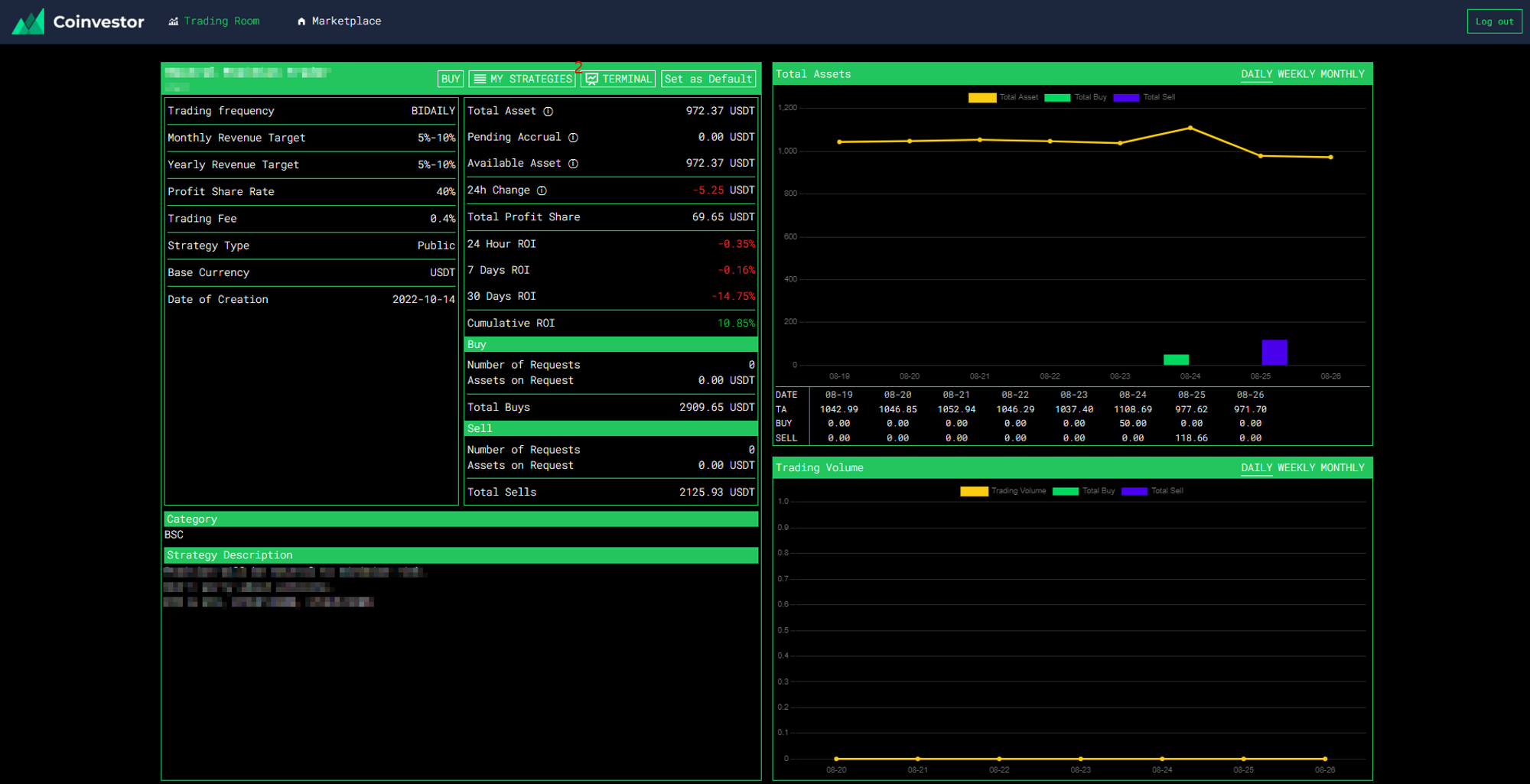The width and height of the screenshot is (1530, 784).
Task: Click Total Buys 2909.65 USDT
Action: click(x=717, y=408)
